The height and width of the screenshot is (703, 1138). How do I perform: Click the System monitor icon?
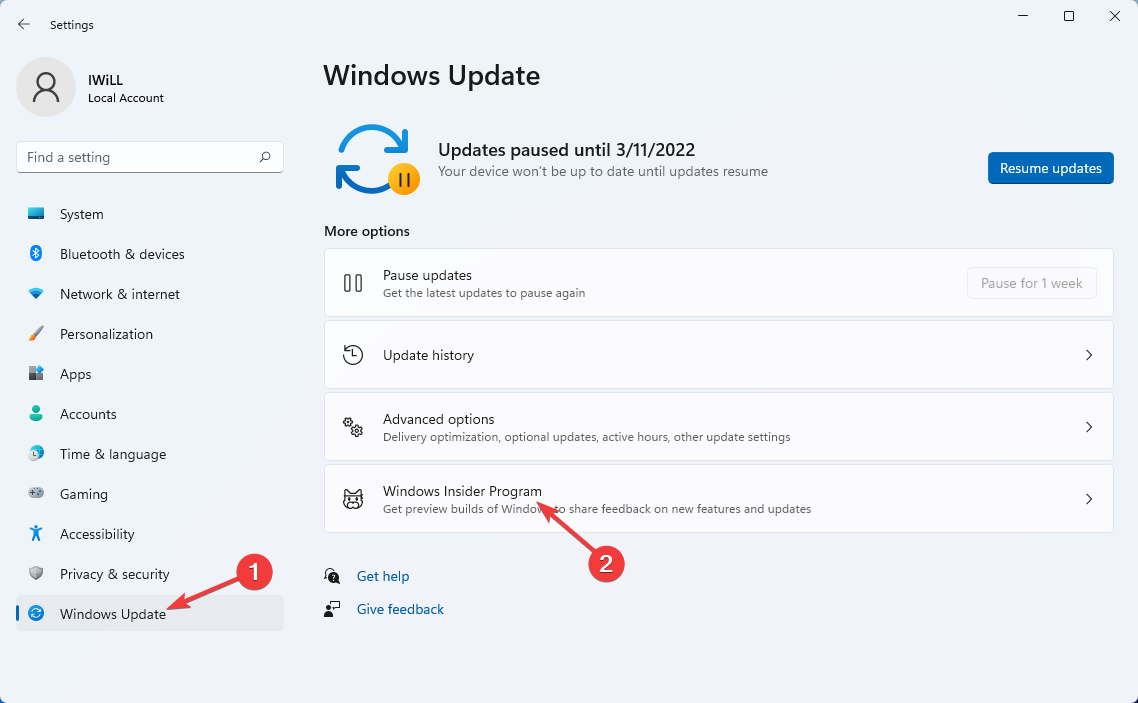36,213
